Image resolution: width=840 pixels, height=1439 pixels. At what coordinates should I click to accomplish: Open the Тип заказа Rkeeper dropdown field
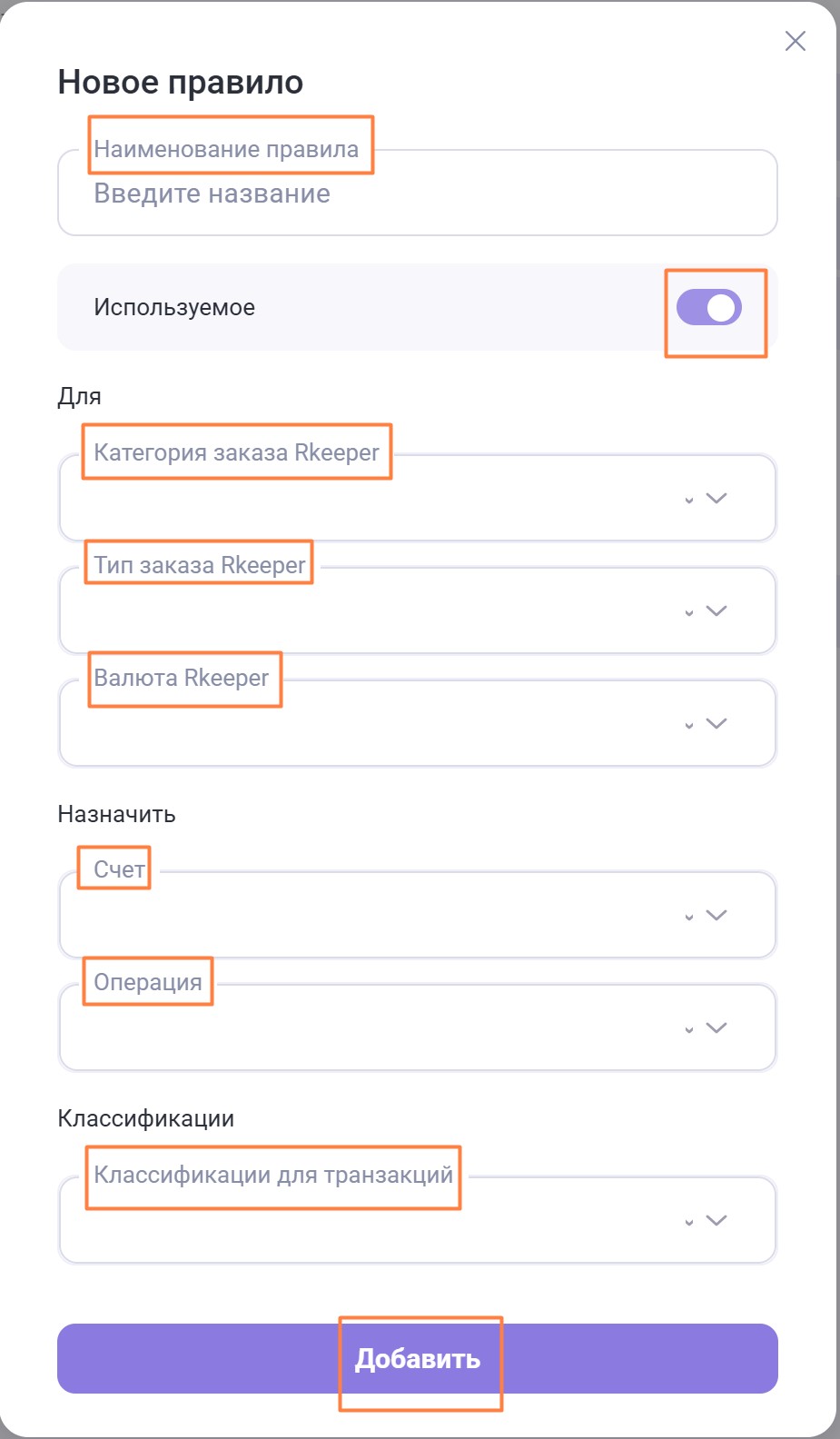363,611
